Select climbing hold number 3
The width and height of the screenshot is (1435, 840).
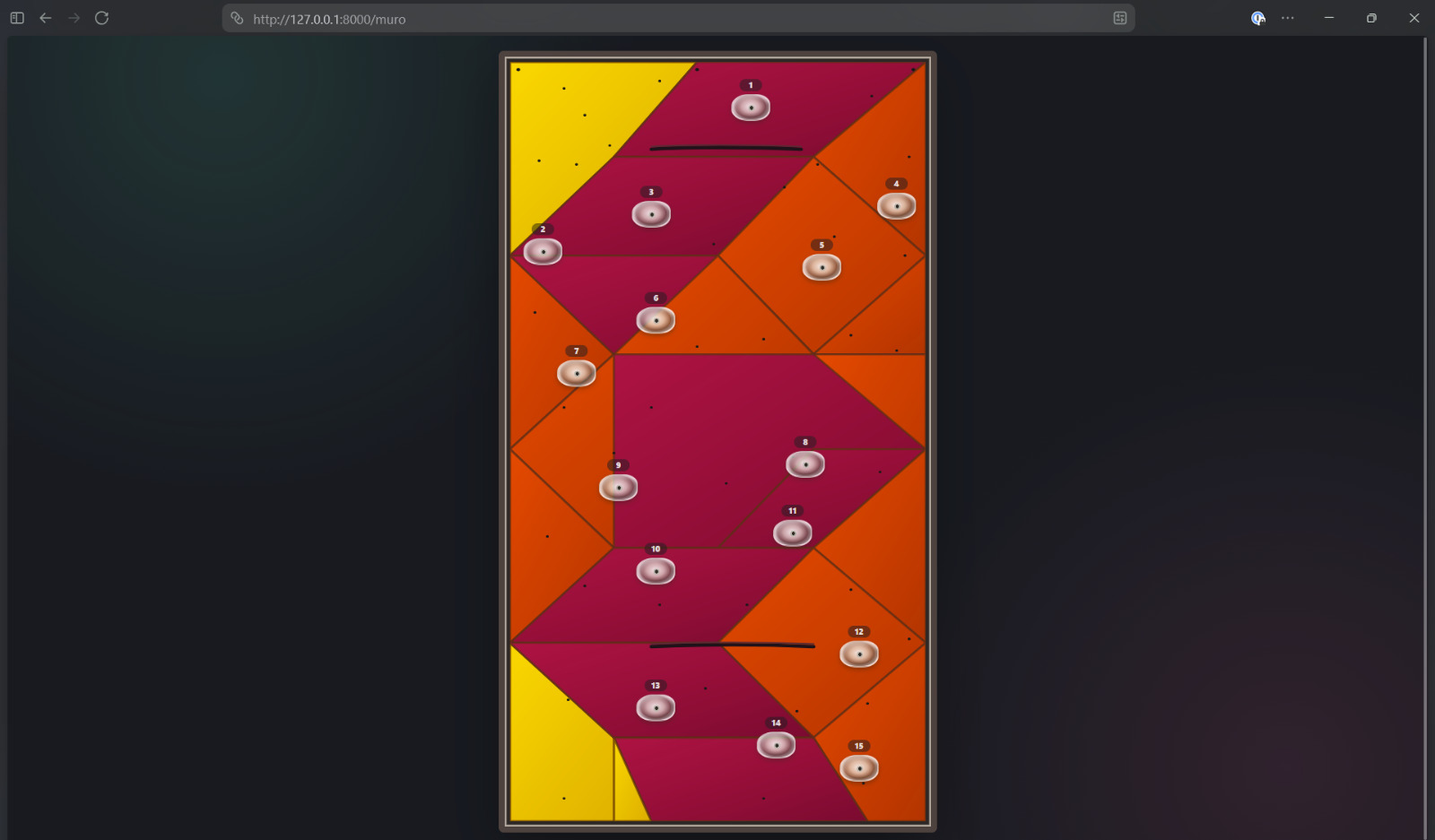click(x=651, y=214)
